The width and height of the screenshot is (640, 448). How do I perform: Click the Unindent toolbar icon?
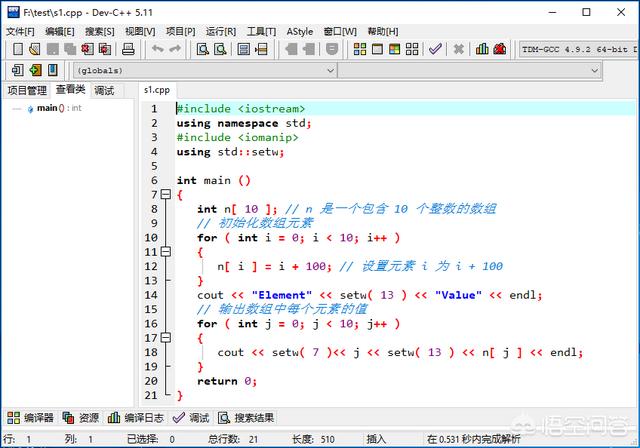309,49
